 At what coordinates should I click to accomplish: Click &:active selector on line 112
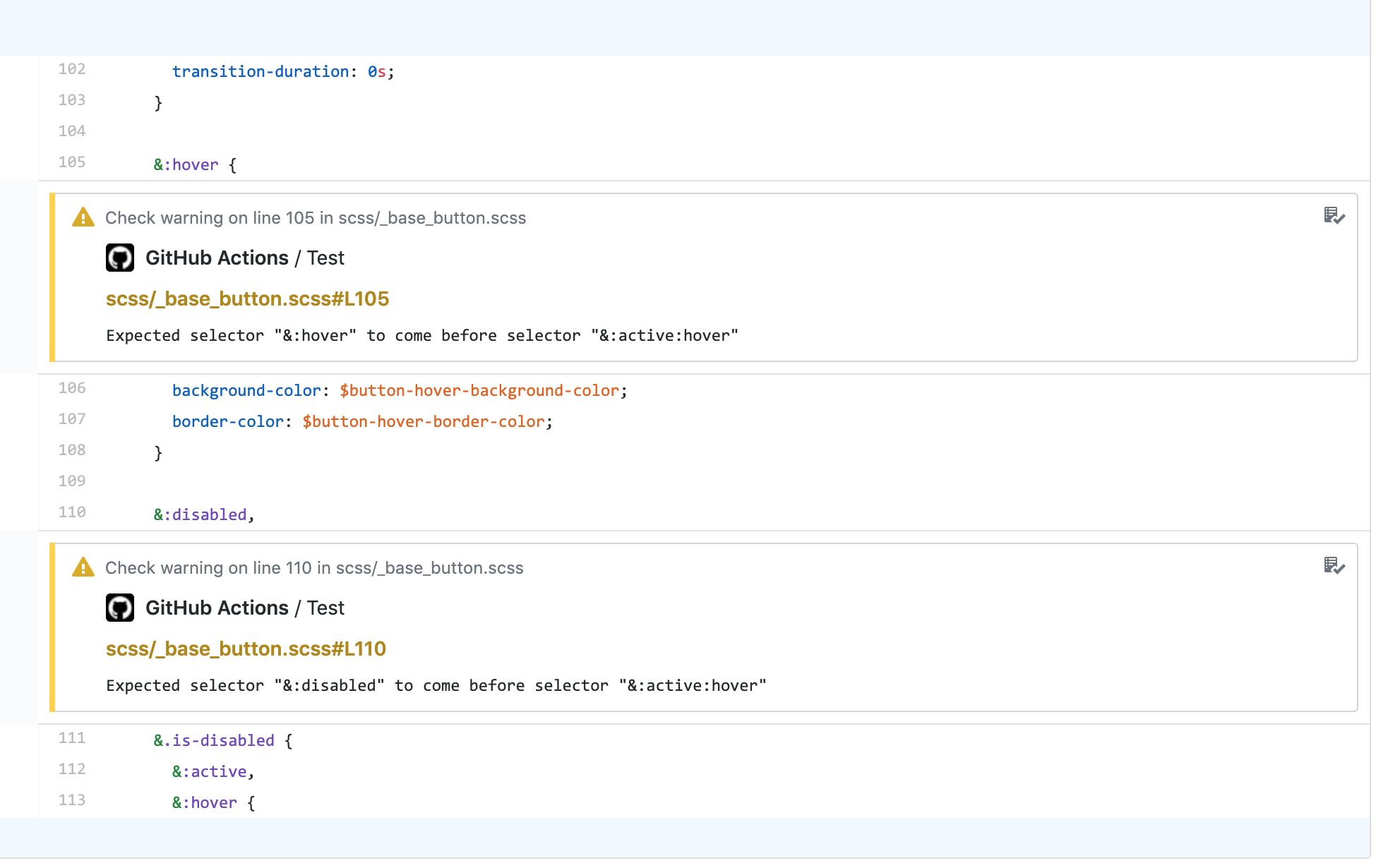coord(210,771)
